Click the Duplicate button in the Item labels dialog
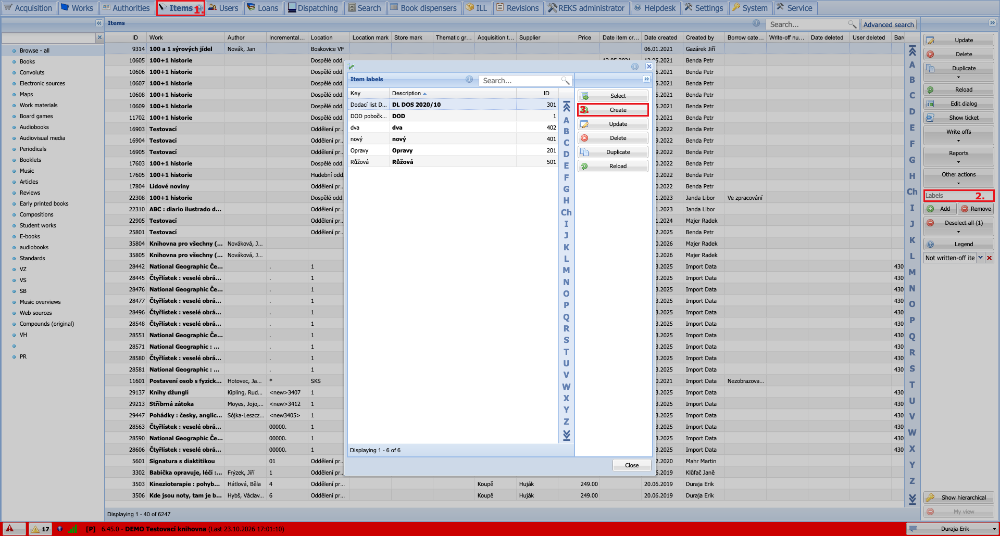This screenshot has height=536, width=1000. pyautogui.click(x=613, y=152)
